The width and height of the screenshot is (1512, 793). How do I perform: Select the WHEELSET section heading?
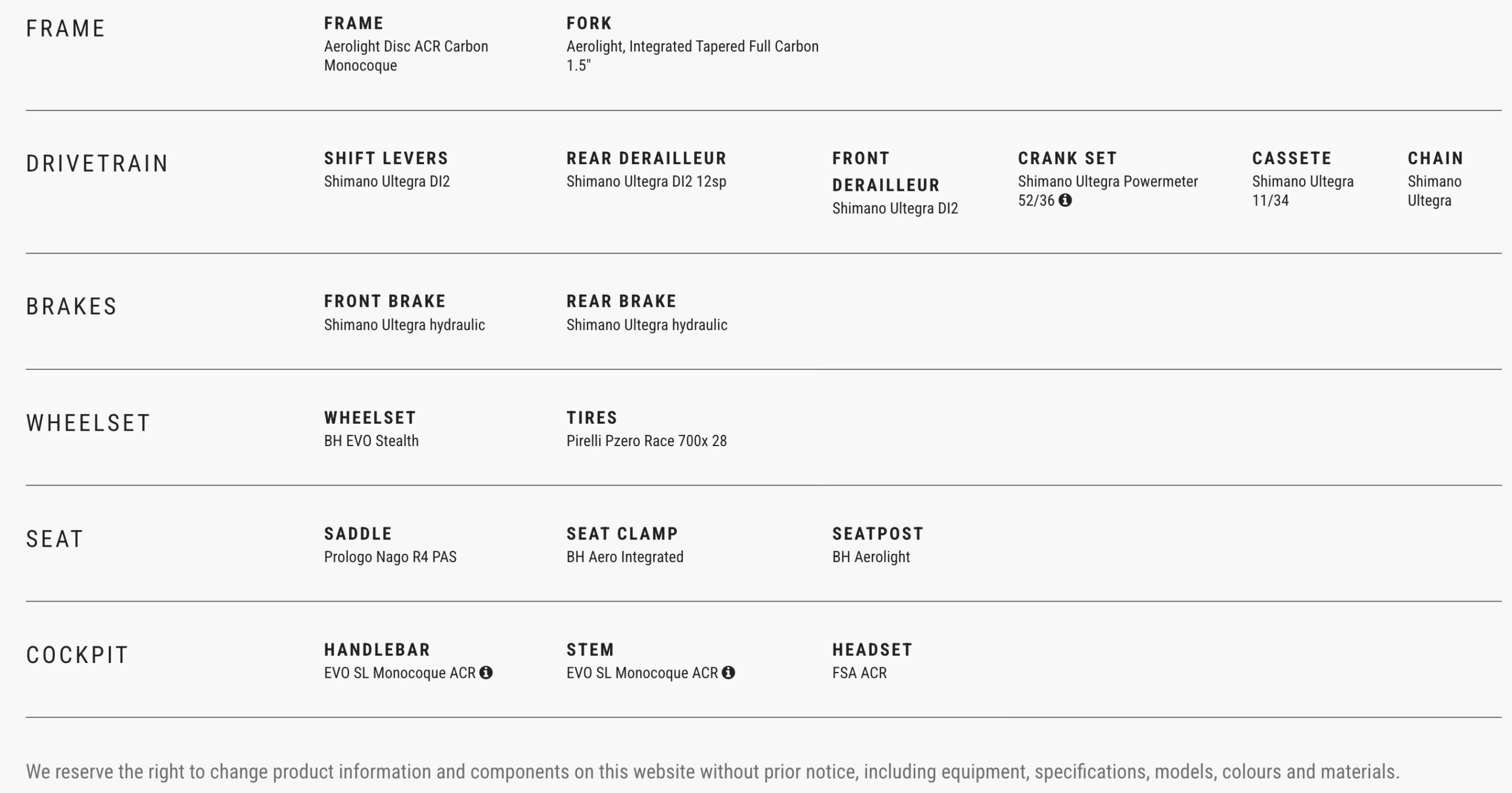88,423
